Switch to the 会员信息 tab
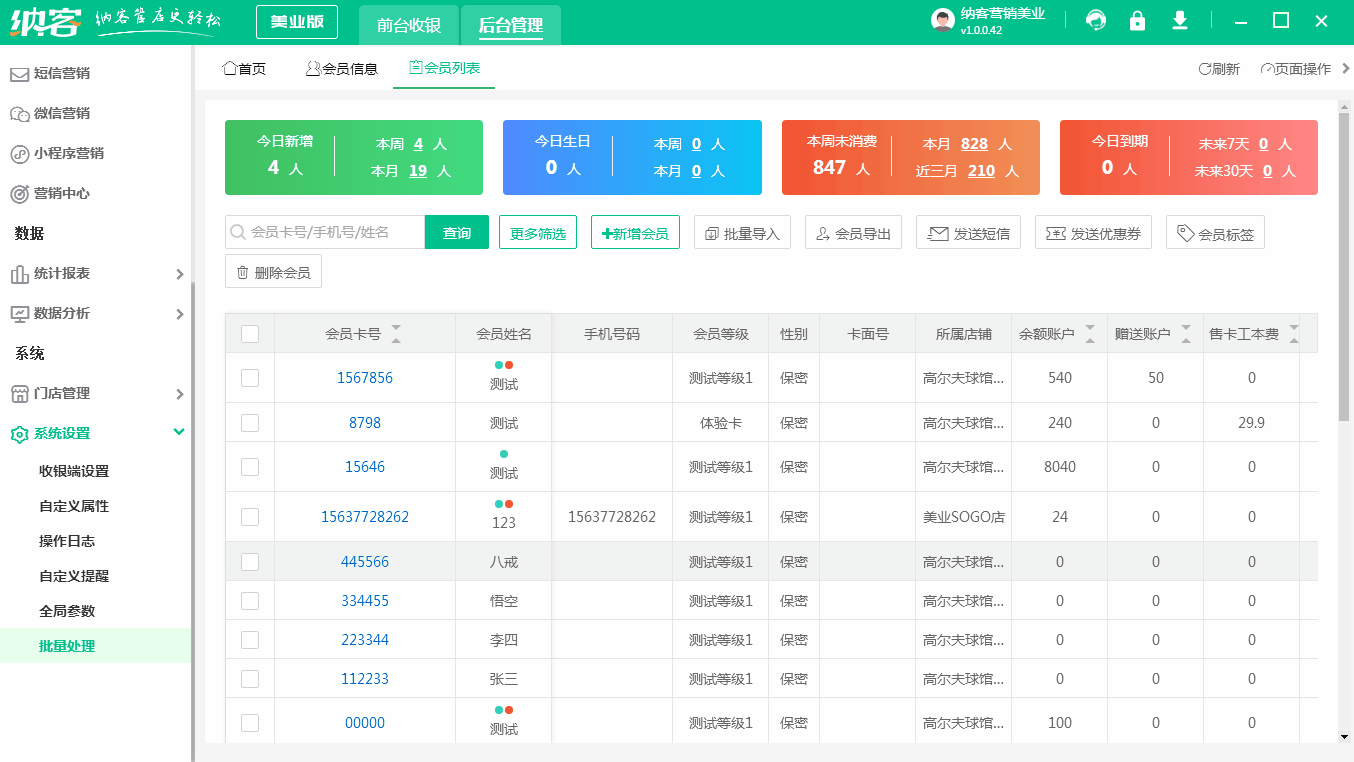The image size is (1354, 762). pos(341,69)
